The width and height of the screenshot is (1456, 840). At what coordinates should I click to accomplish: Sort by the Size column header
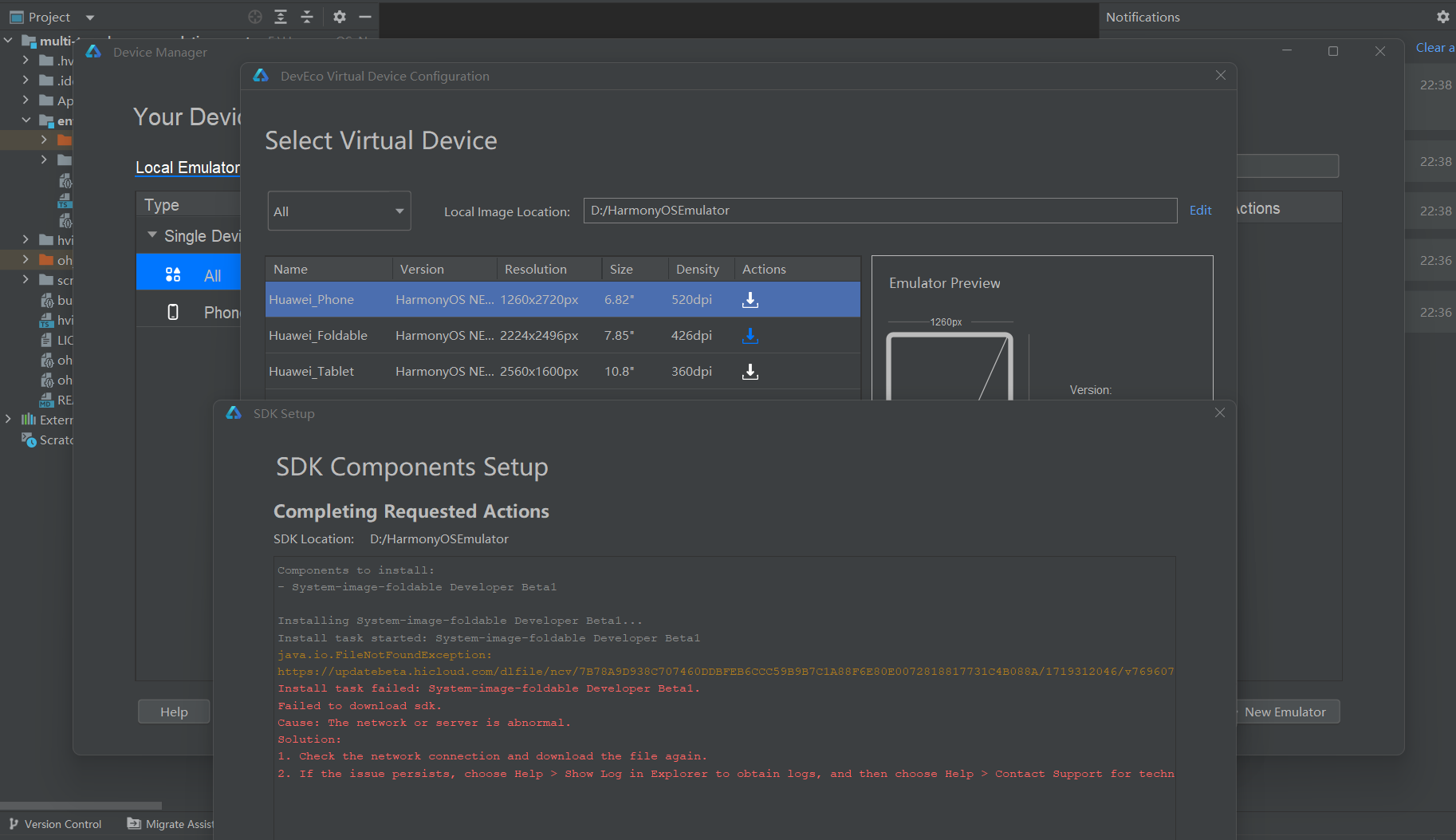click(635, 269)
